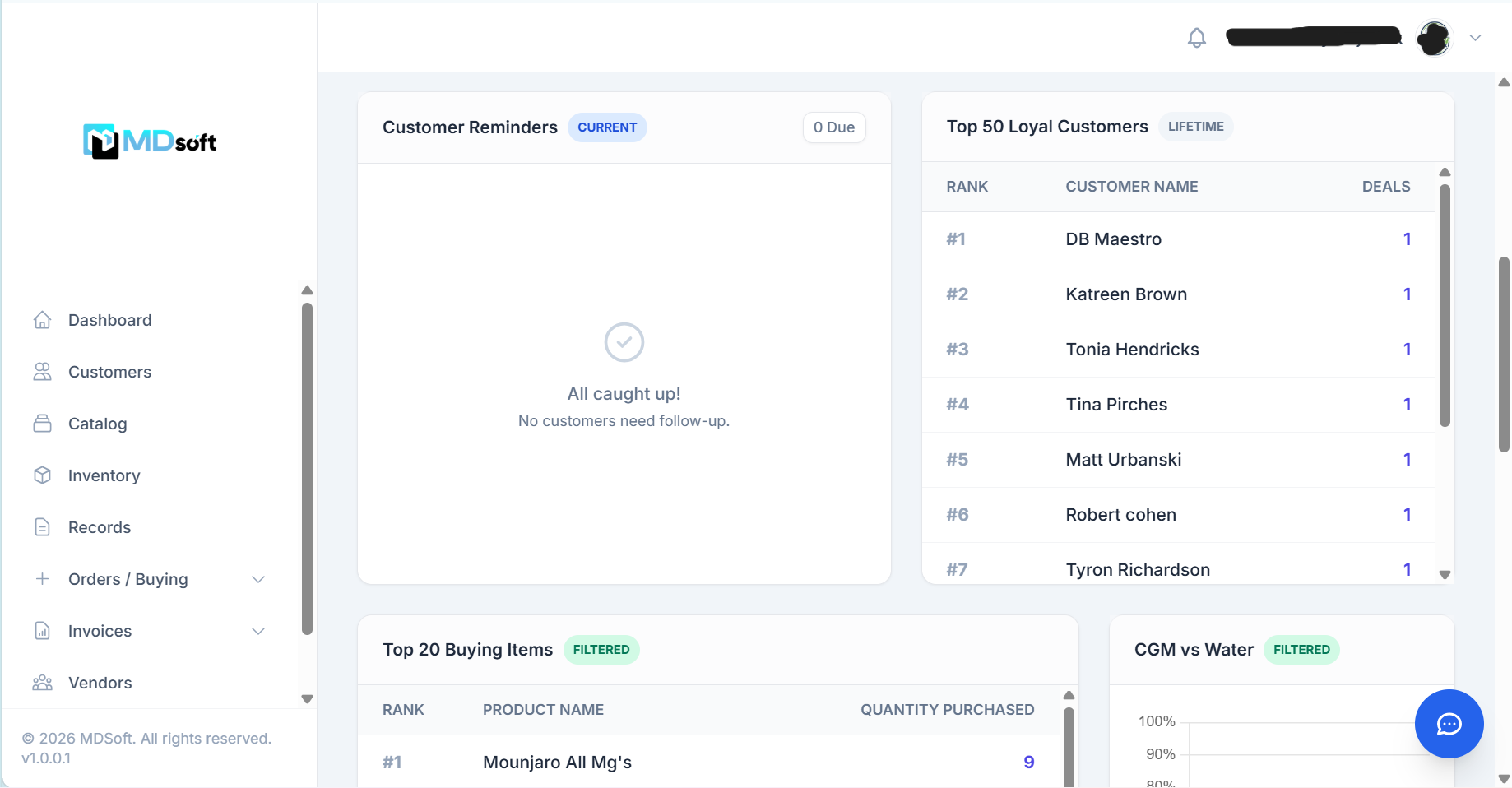Screen dimensions: 1512x788
Task: Click the Mounjaro All Mg's product row
Action: pos(708,763)
